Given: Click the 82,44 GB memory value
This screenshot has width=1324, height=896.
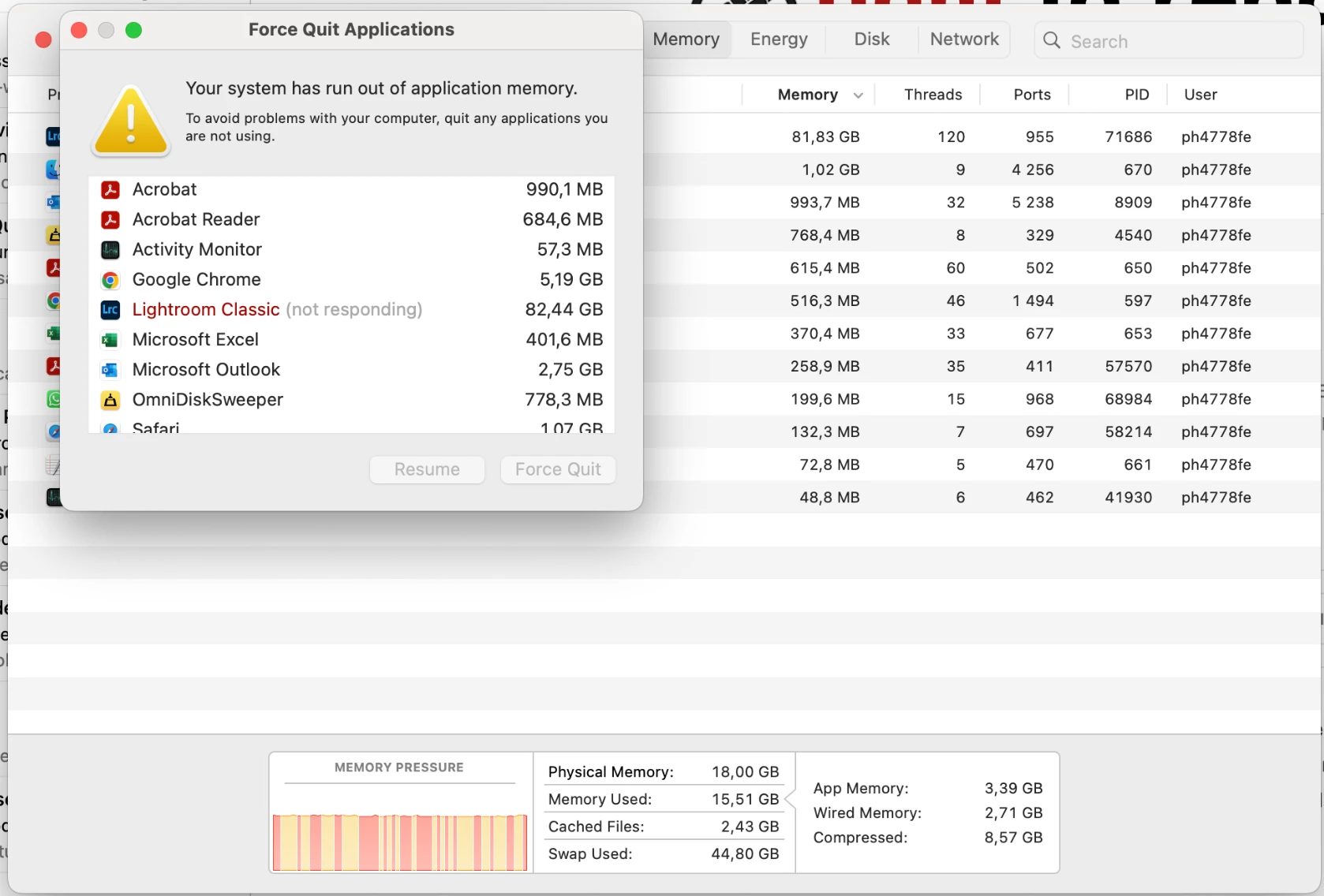Looking at the screenshot, I should click(x=564, y=309).
